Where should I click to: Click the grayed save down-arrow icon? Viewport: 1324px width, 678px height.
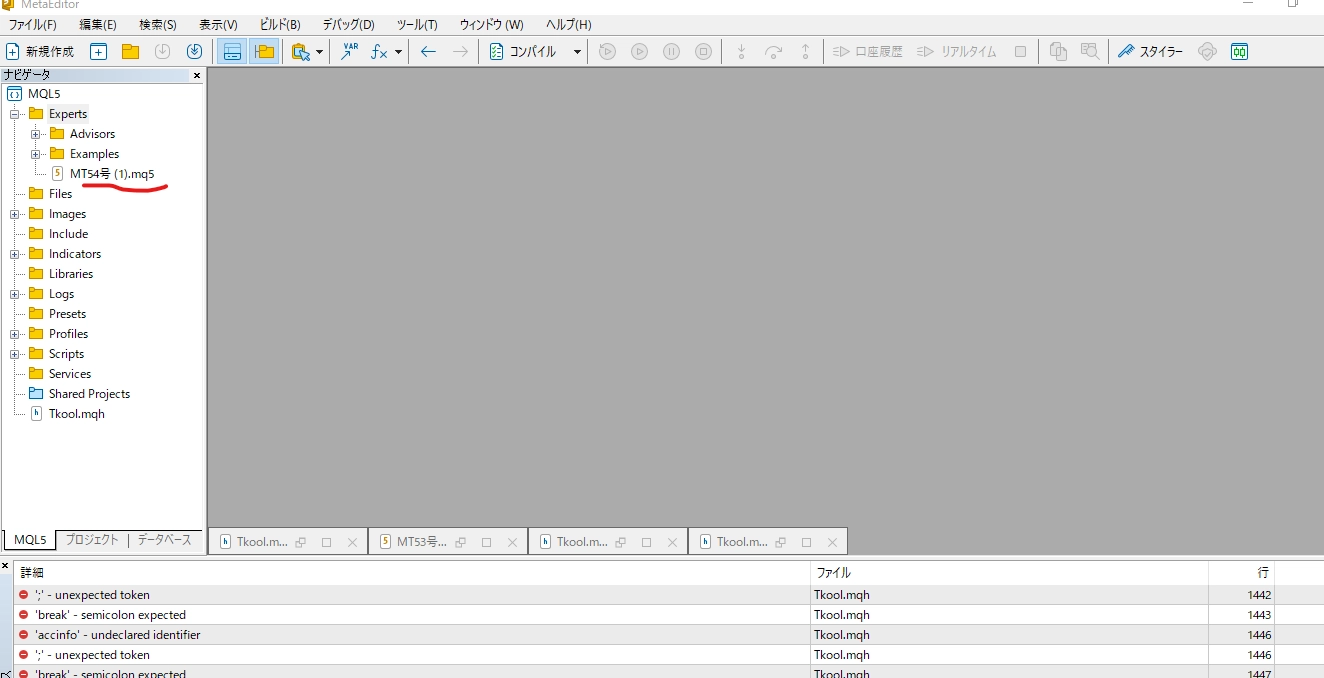click(x=162, y=52)
